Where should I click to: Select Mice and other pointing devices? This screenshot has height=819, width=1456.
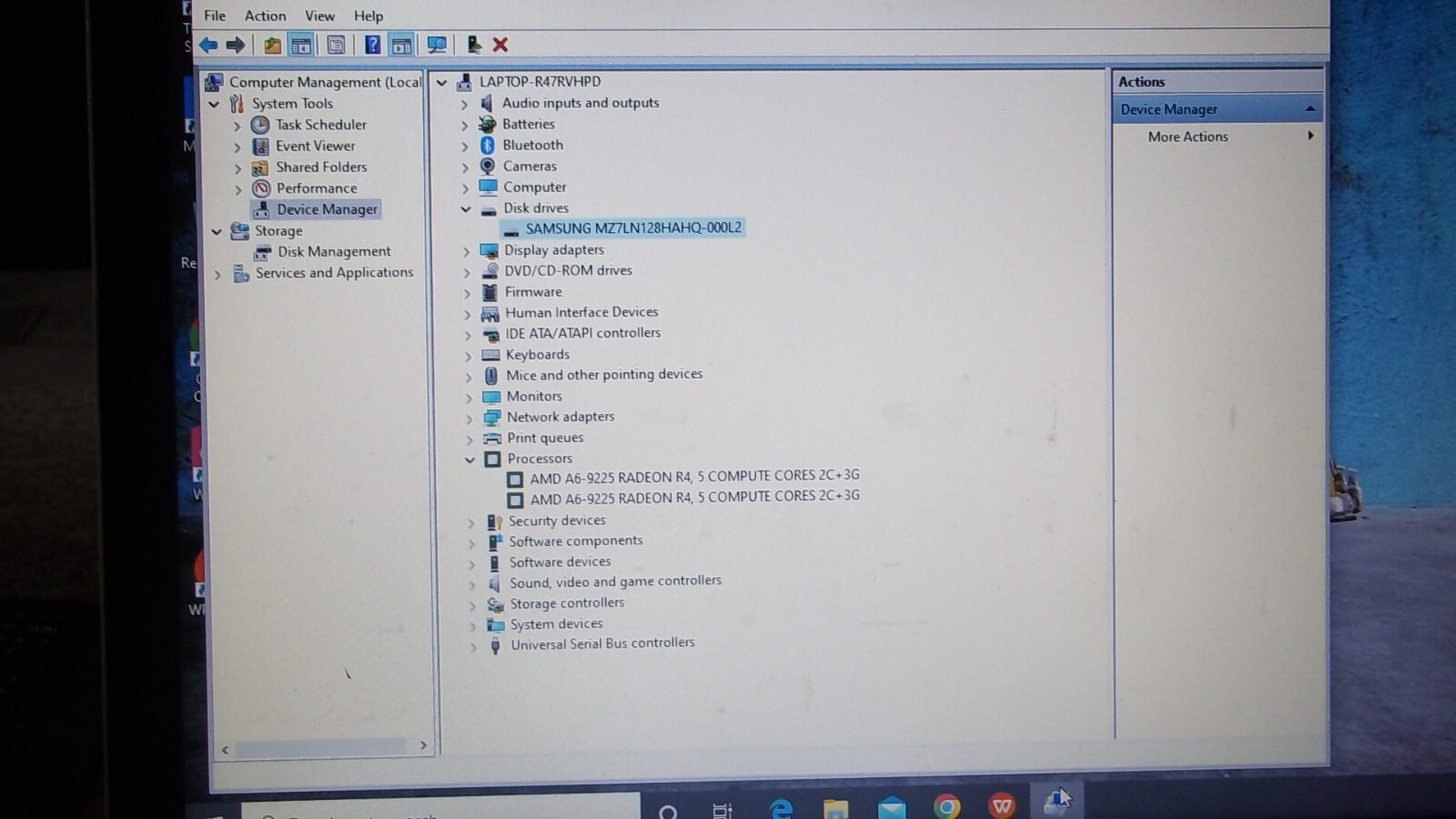tap(604, 374)
